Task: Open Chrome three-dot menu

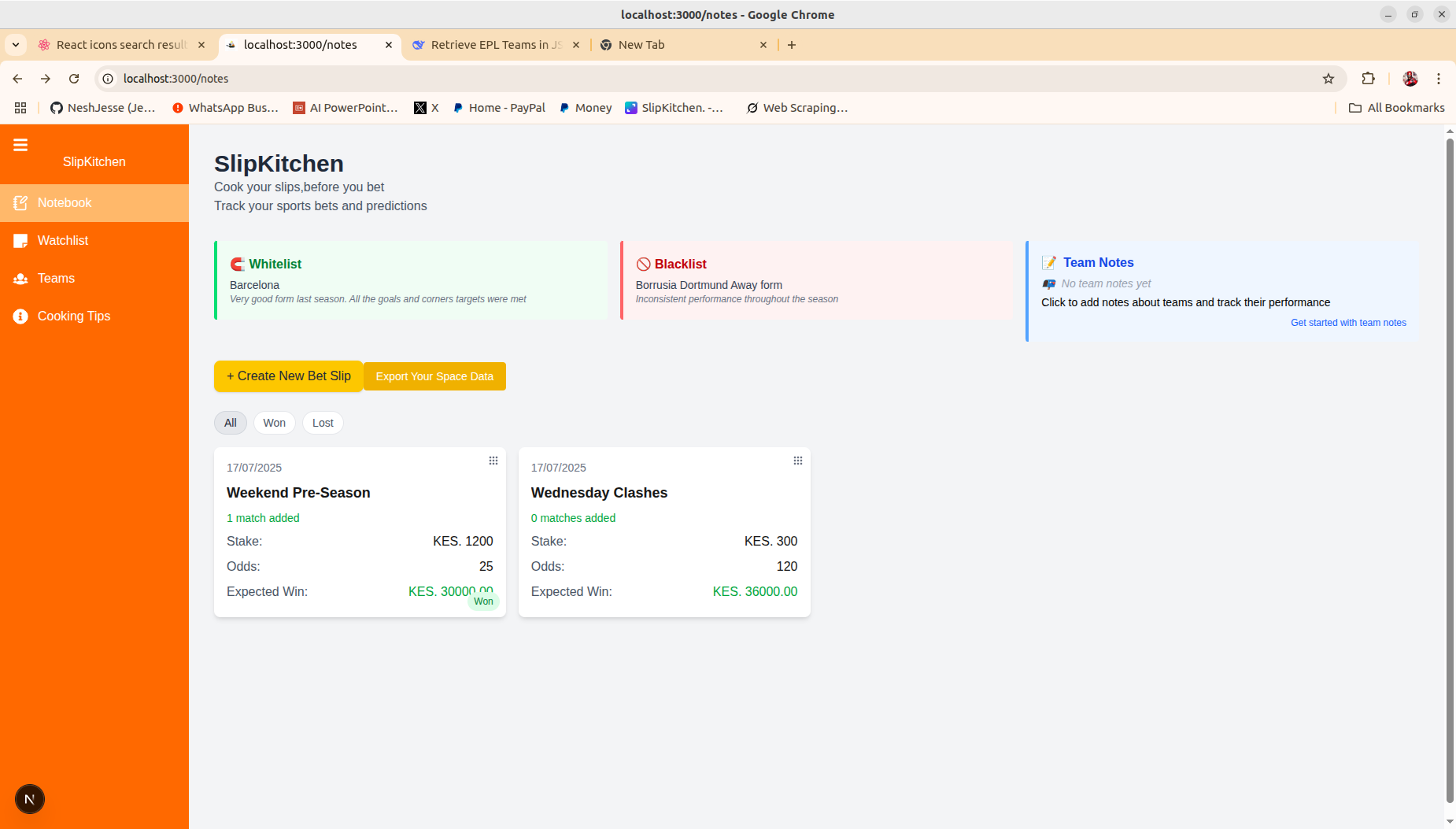Action: tap(1439, 79)
